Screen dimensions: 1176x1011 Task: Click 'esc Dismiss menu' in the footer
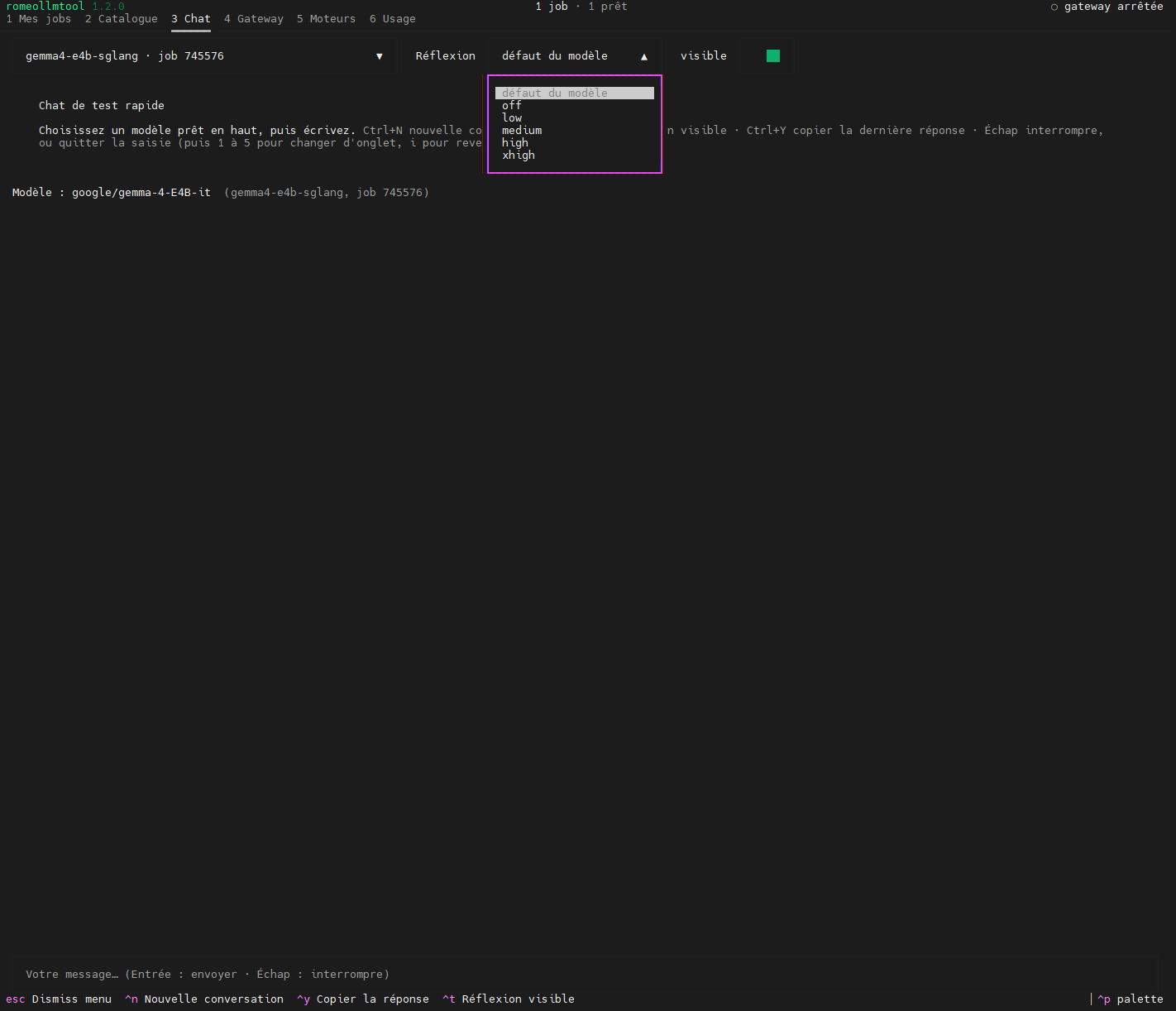pos(59,999)
